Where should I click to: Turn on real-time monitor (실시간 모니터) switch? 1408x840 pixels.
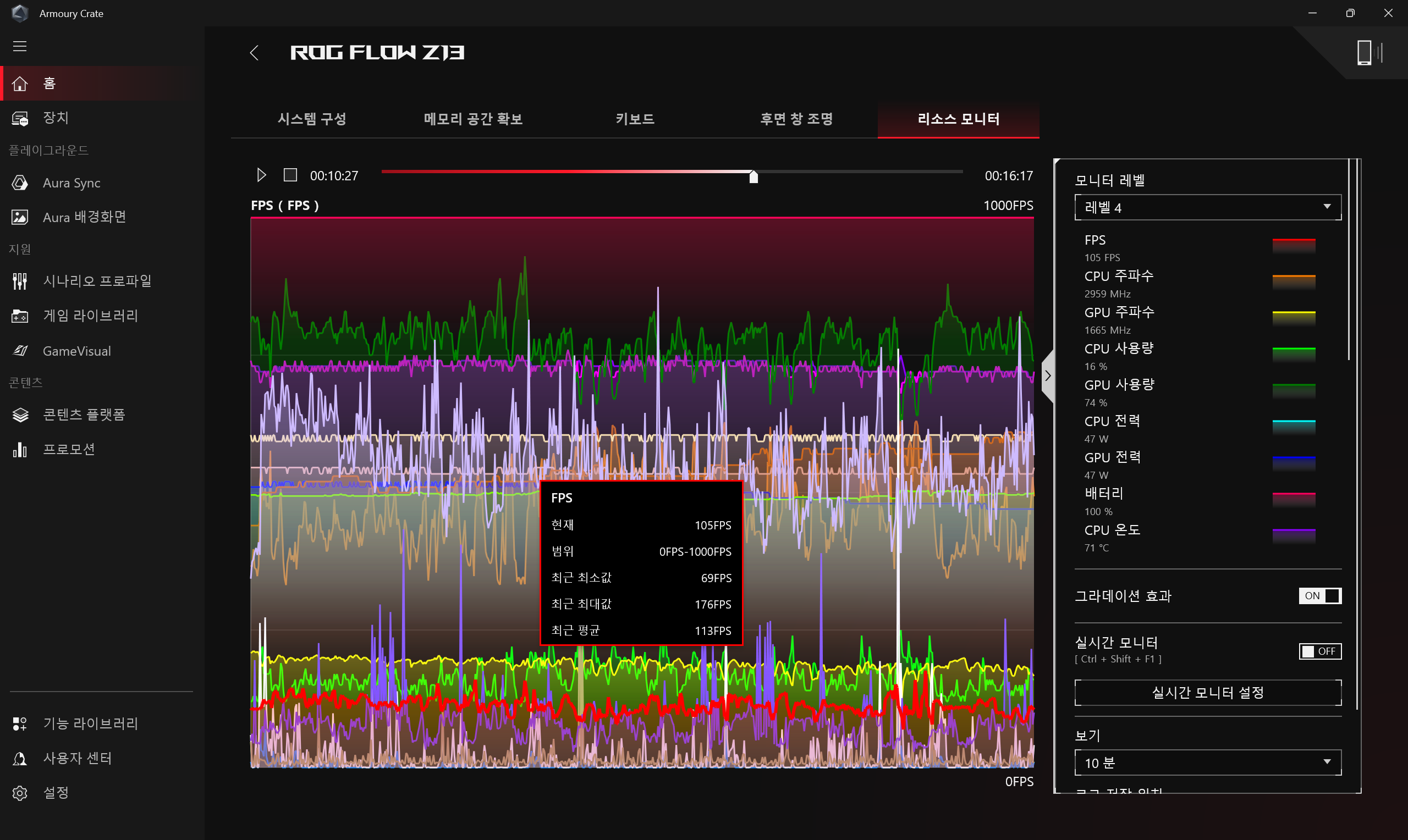(1319, 651)
